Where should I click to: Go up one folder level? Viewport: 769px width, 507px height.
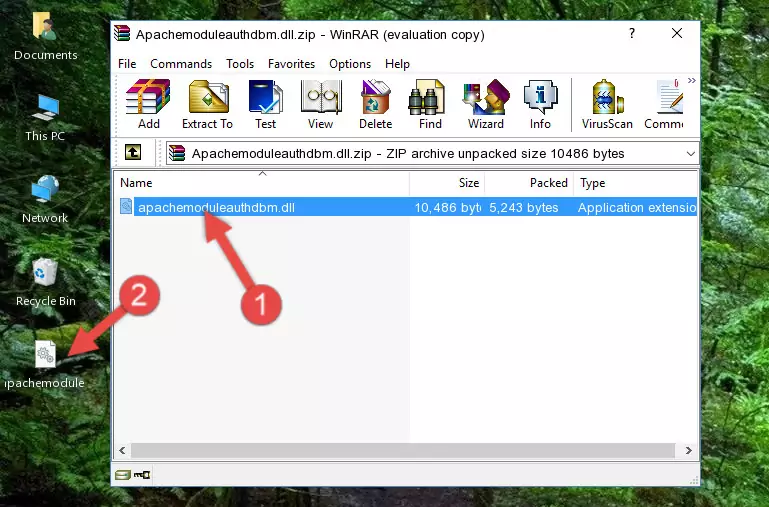coord(133,152)
